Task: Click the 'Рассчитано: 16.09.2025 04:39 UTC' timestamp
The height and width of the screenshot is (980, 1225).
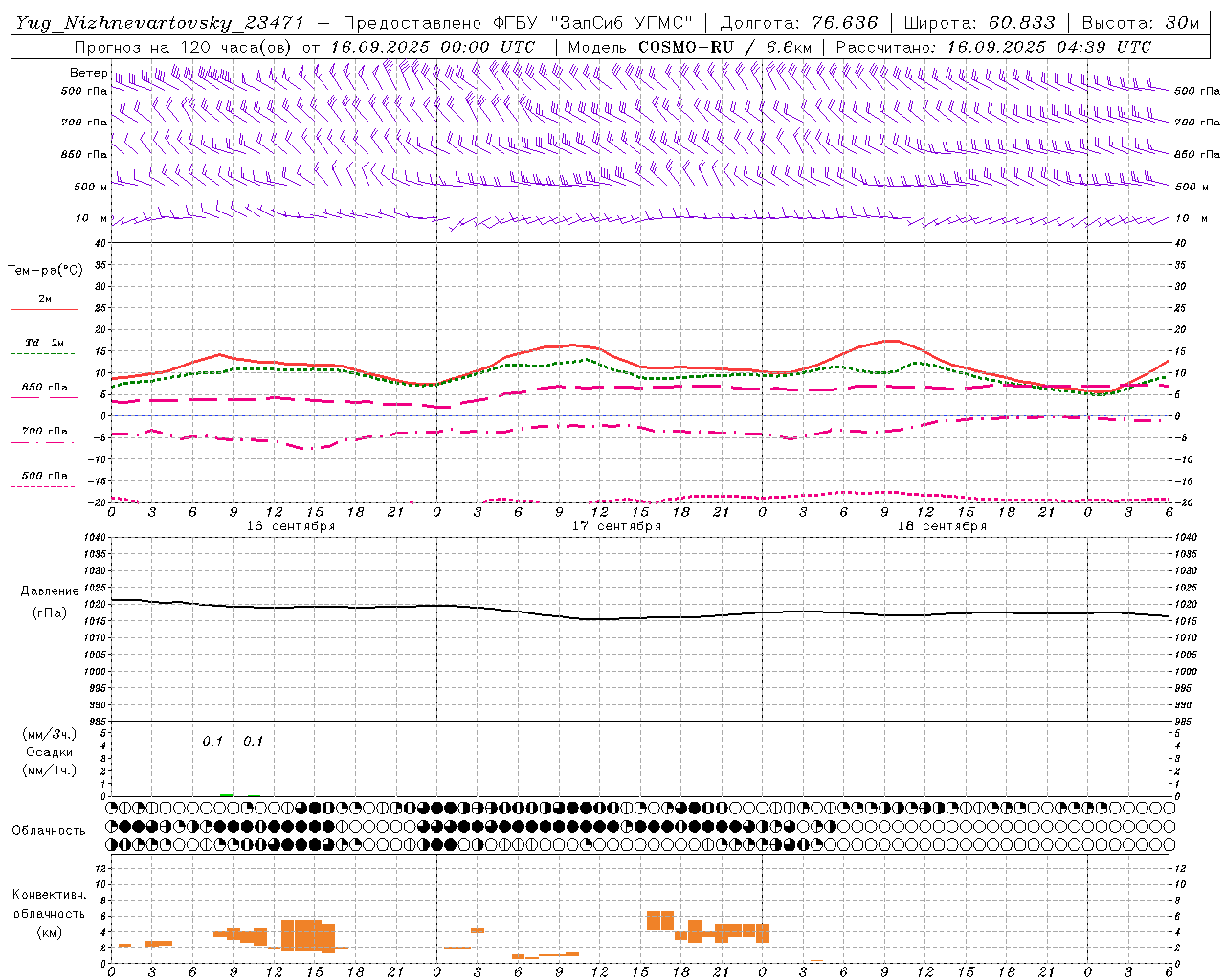Action: (x=993, y=47)
